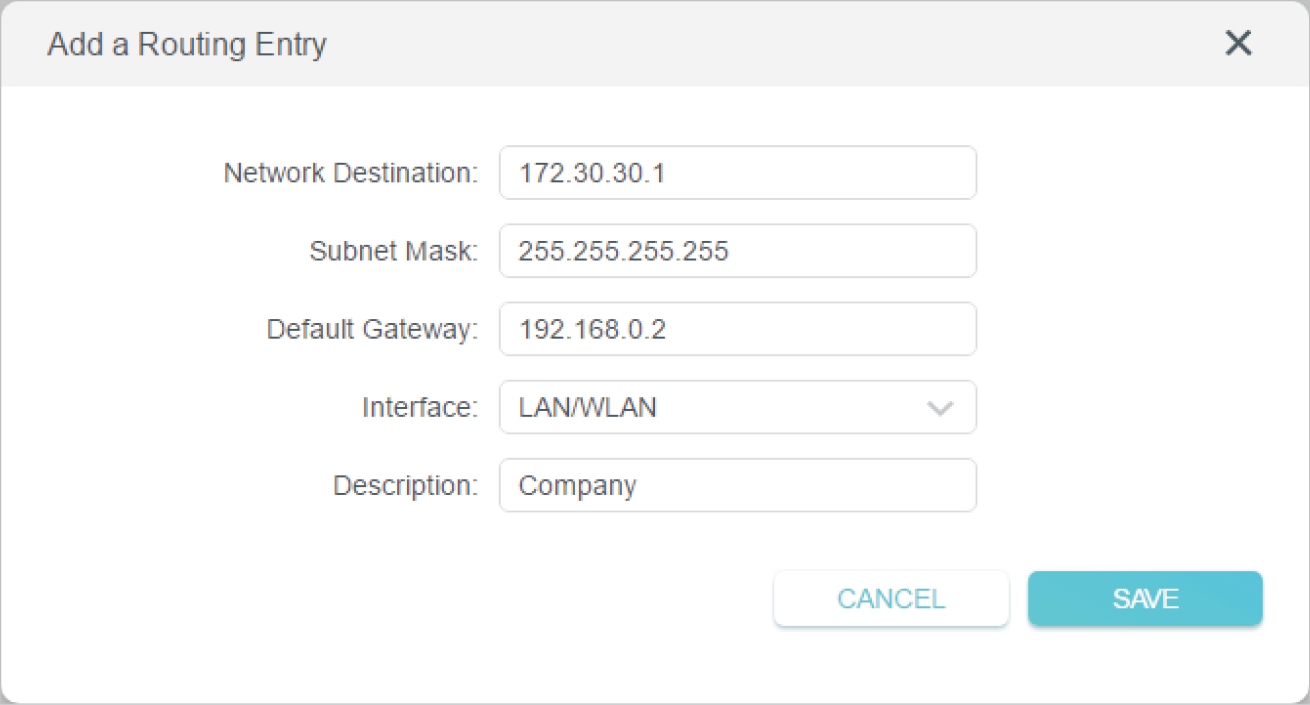Open the Interface LAN/WLAN combo box
The width and height of the screenshot is (1310, 705).
(737, 408)
